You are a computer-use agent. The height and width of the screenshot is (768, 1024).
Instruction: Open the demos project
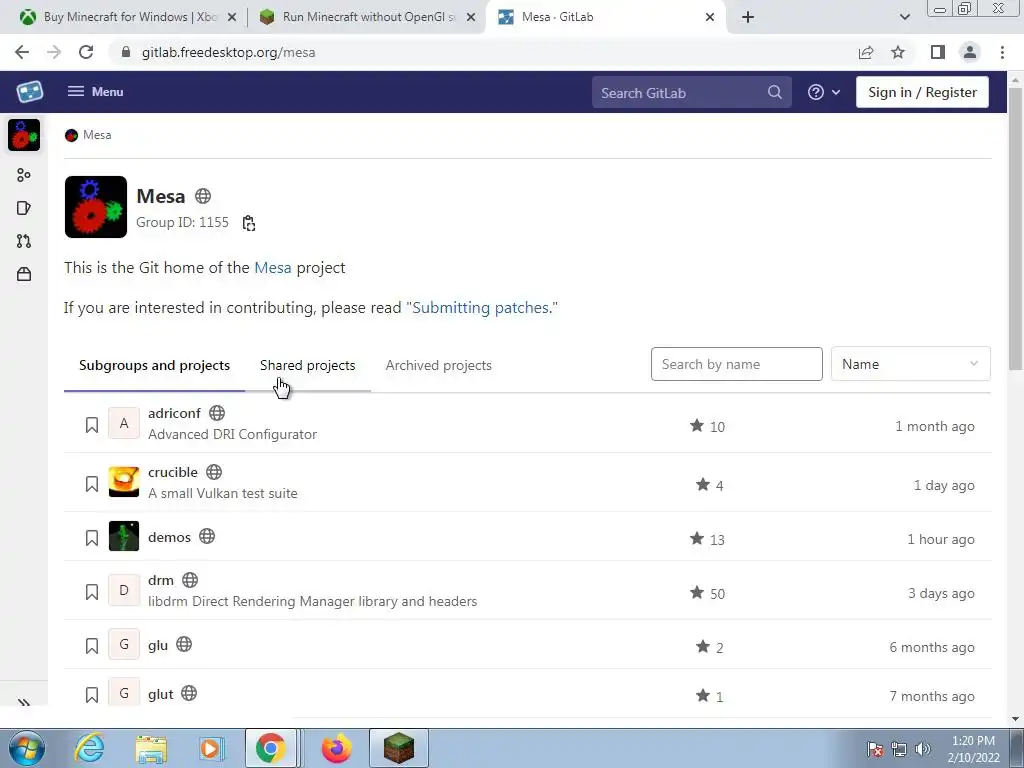point(170,537)
